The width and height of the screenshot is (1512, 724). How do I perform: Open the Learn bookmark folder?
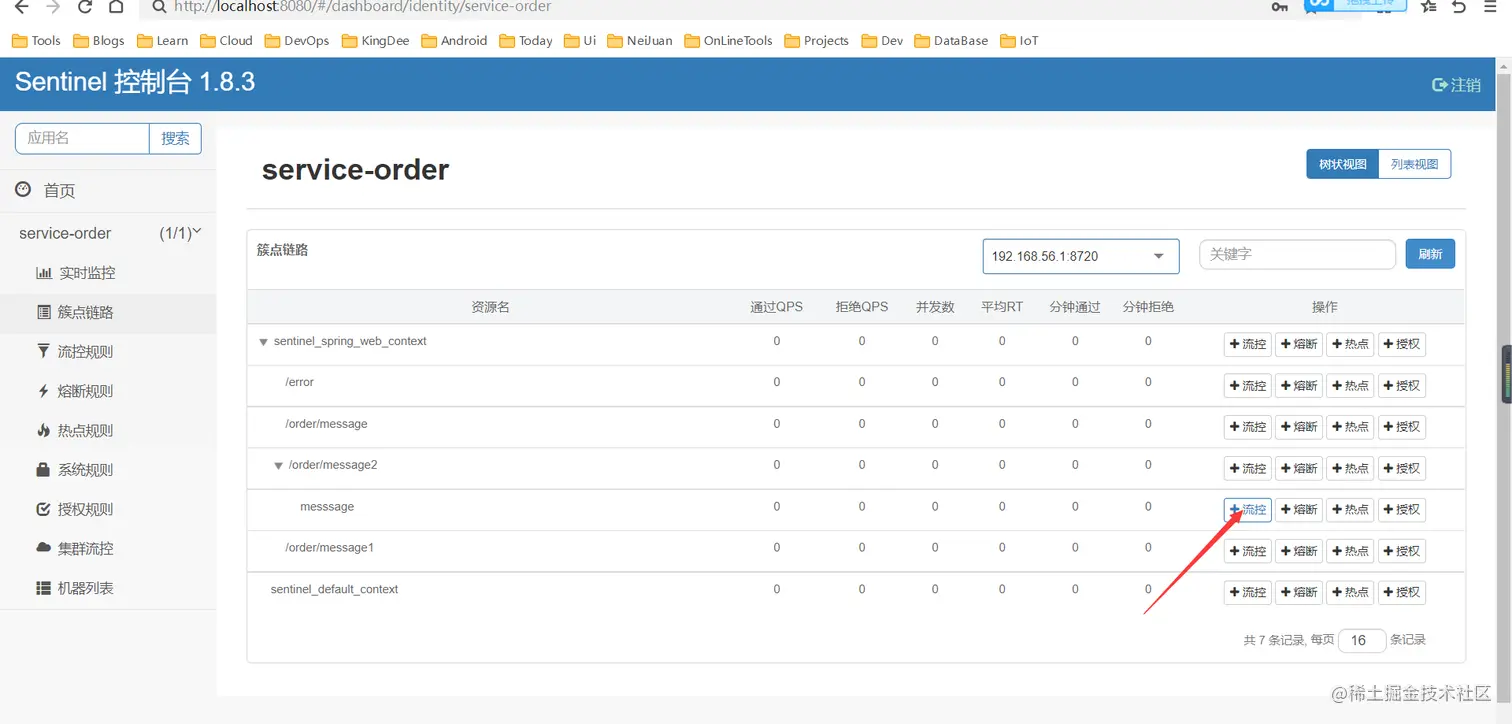tap(162, 41)
